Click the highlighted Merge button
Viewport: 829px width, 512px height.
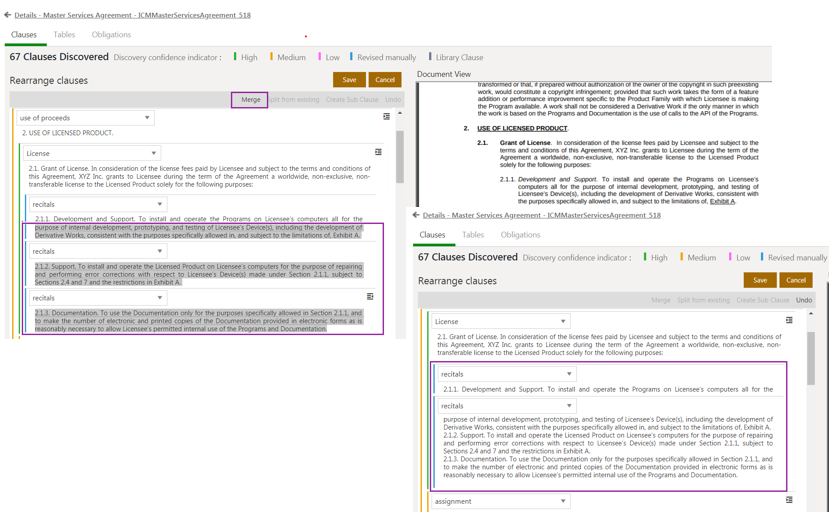click(250, 99)
